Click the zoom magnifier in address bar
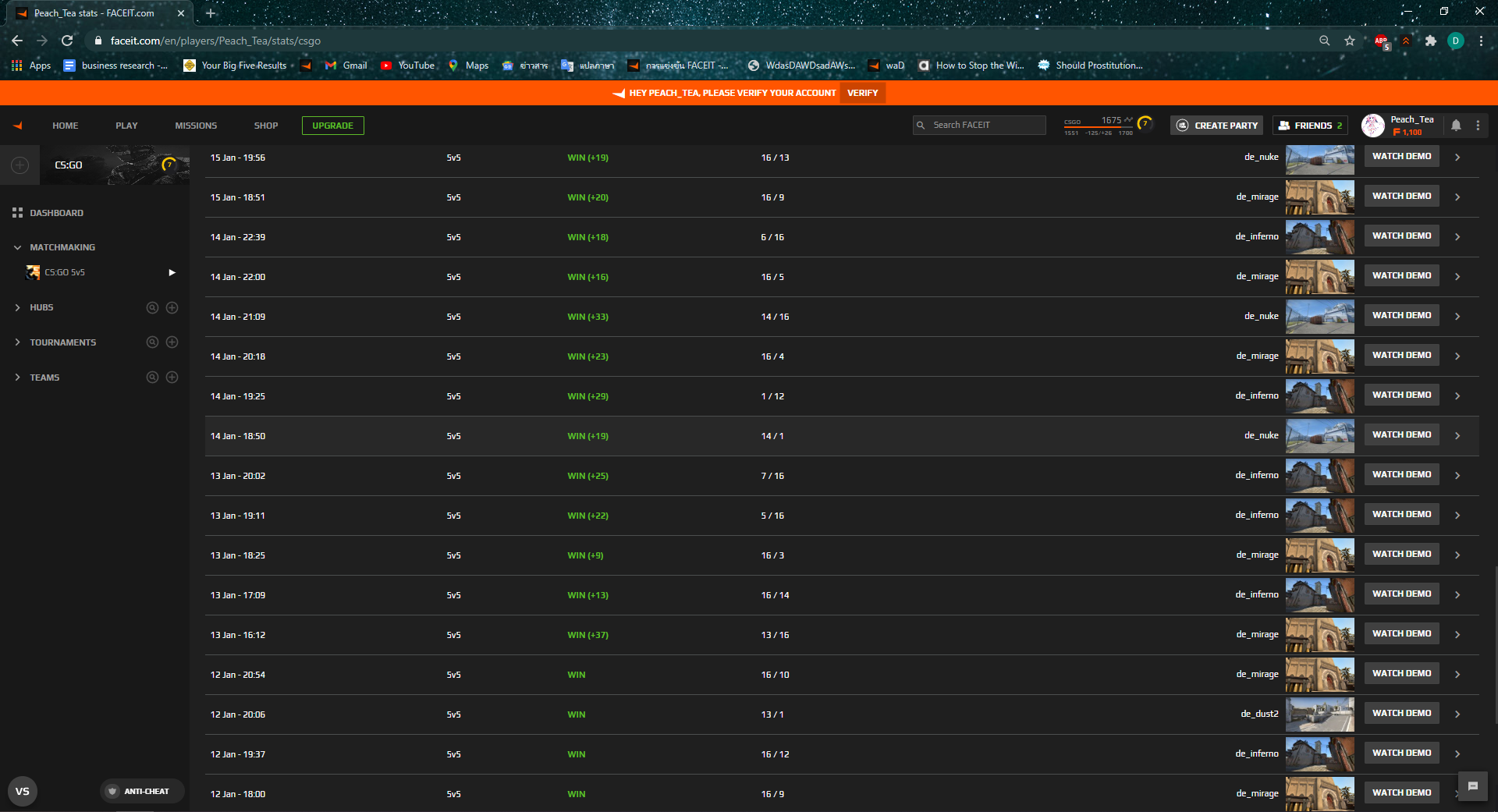The image size is (1498, 812). 1324,41
